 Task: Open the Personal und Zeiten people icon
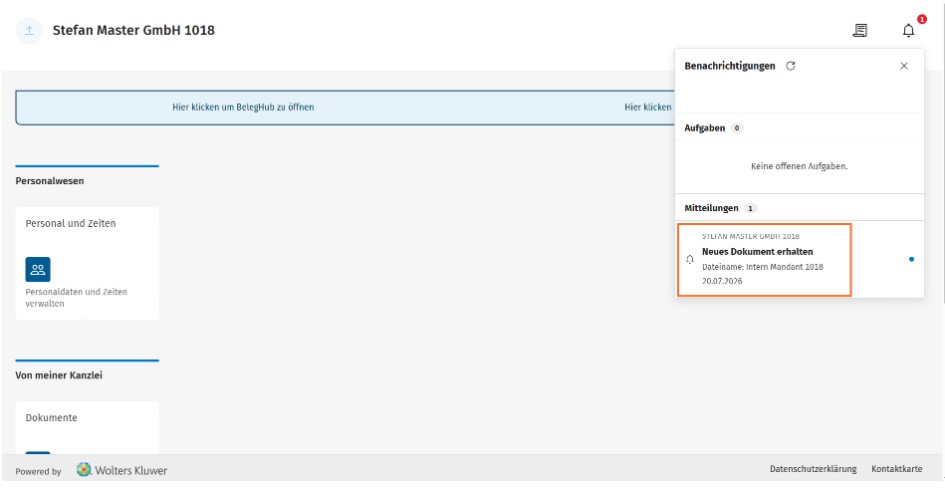coord(38,269)
